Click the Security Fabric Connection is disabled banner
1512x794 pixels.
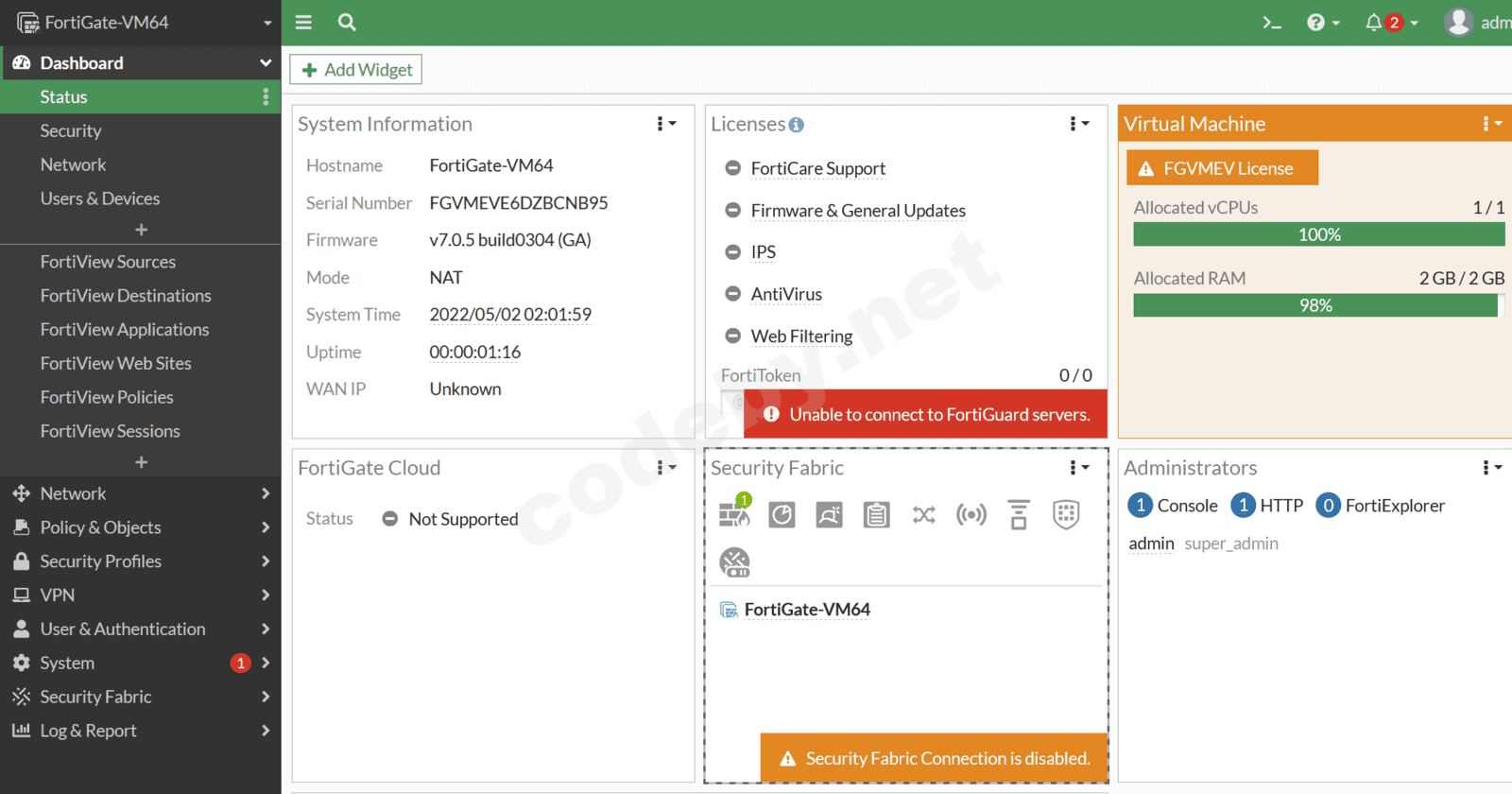pos(934,758)
